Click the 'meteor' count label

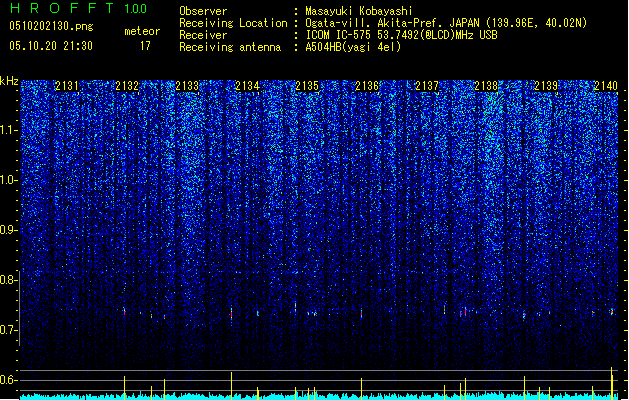tap(142, 31)
